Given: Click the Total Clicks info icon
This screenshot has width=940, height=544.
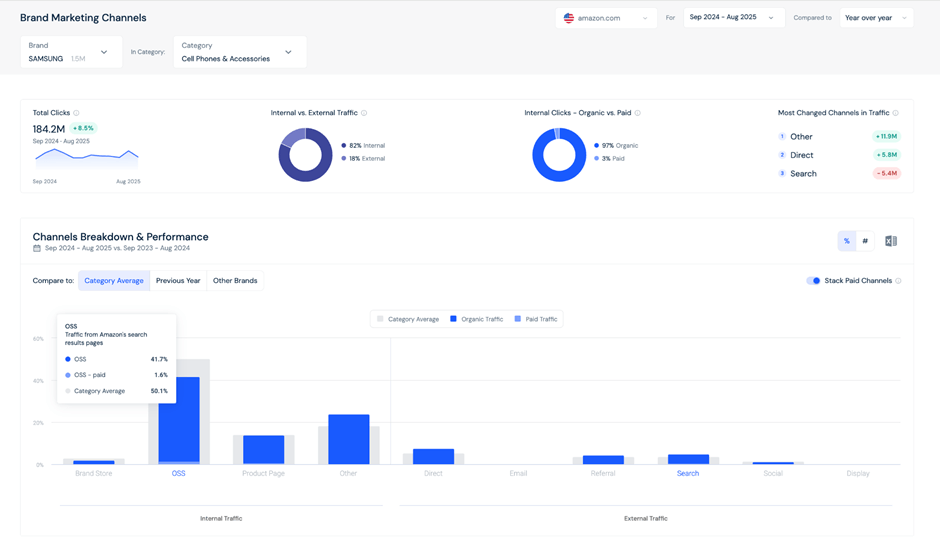Looking at the screenshot, I should (x=76, y=113).
